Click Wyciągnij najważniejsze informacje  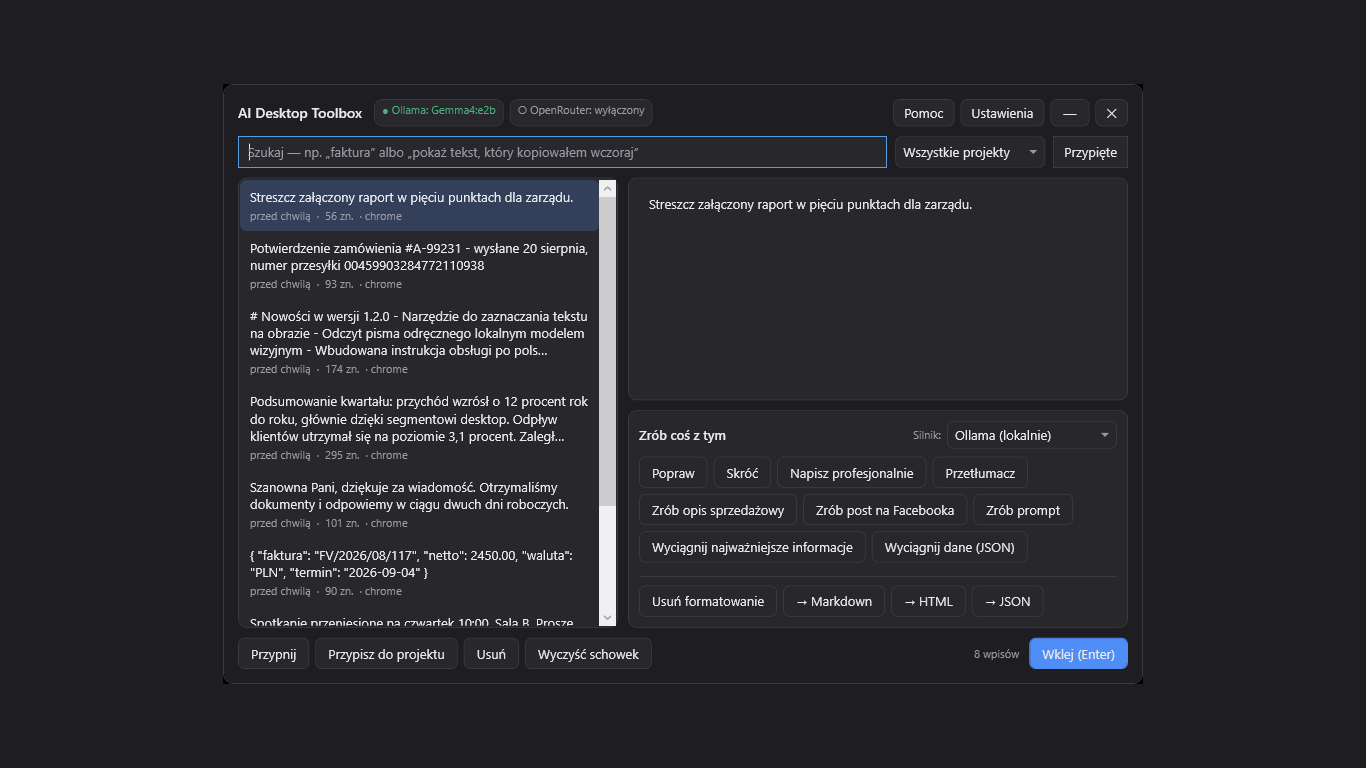[752, 547]
